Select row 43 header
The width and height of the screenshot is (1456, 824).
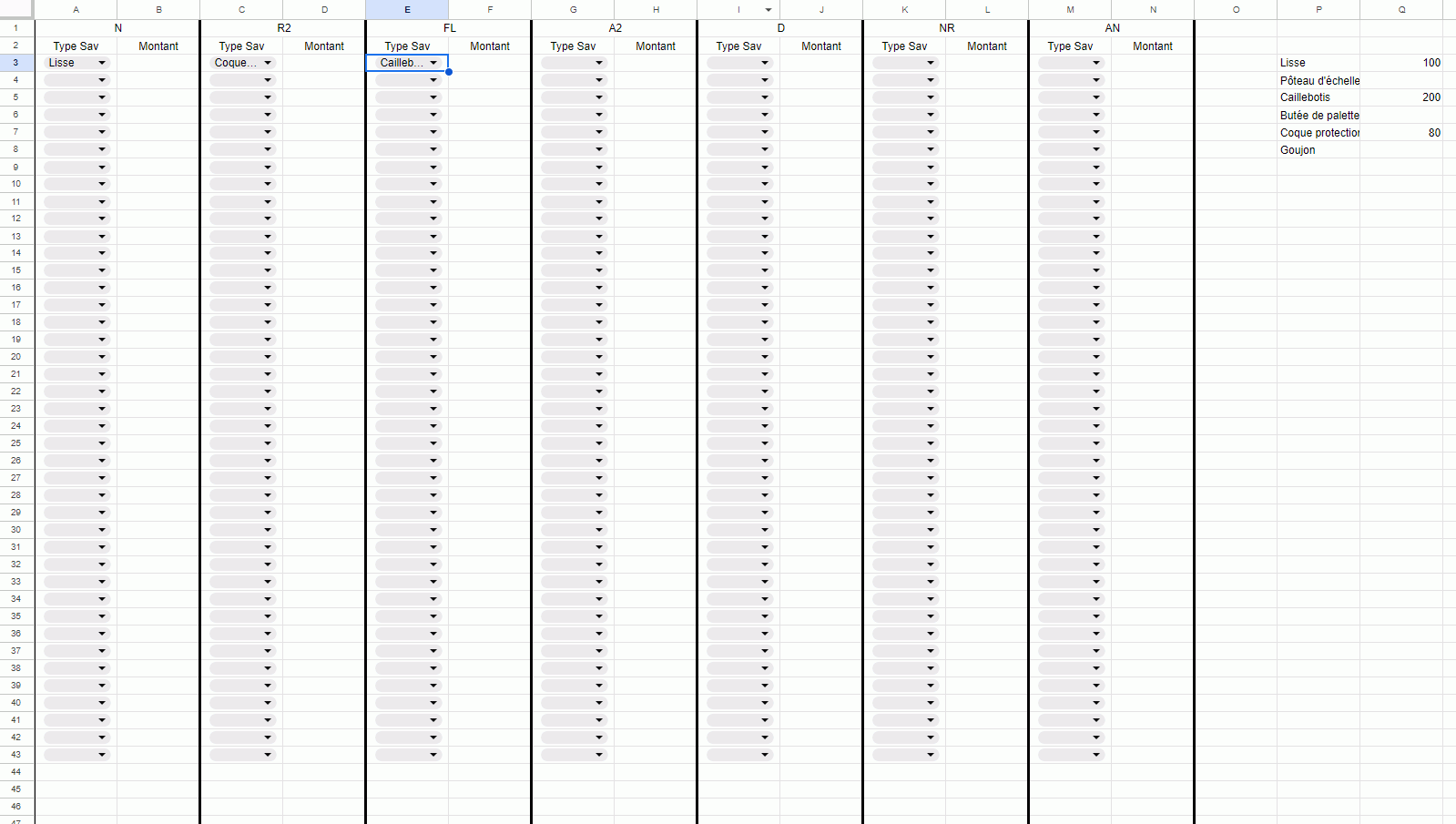[16, 755]
